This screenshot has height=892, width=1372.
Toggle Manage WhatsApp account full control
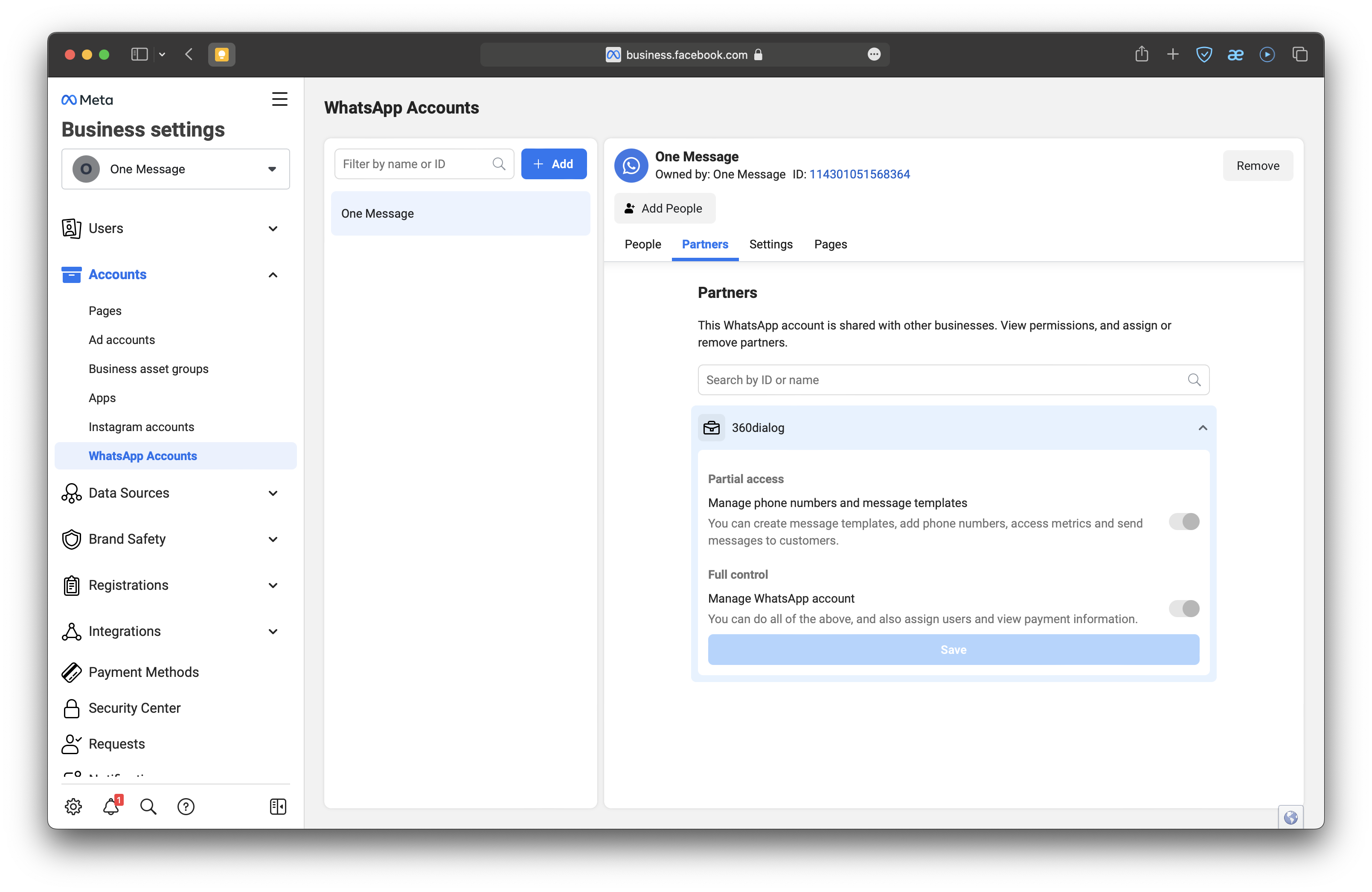[x=1183, y=608]
